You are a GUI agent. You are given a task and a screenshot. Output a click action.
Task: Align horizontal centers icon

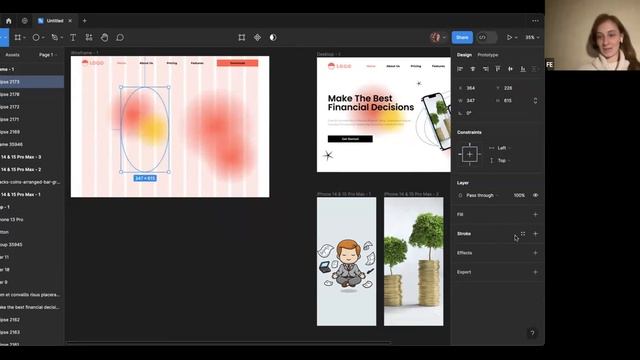pos(473,69)
